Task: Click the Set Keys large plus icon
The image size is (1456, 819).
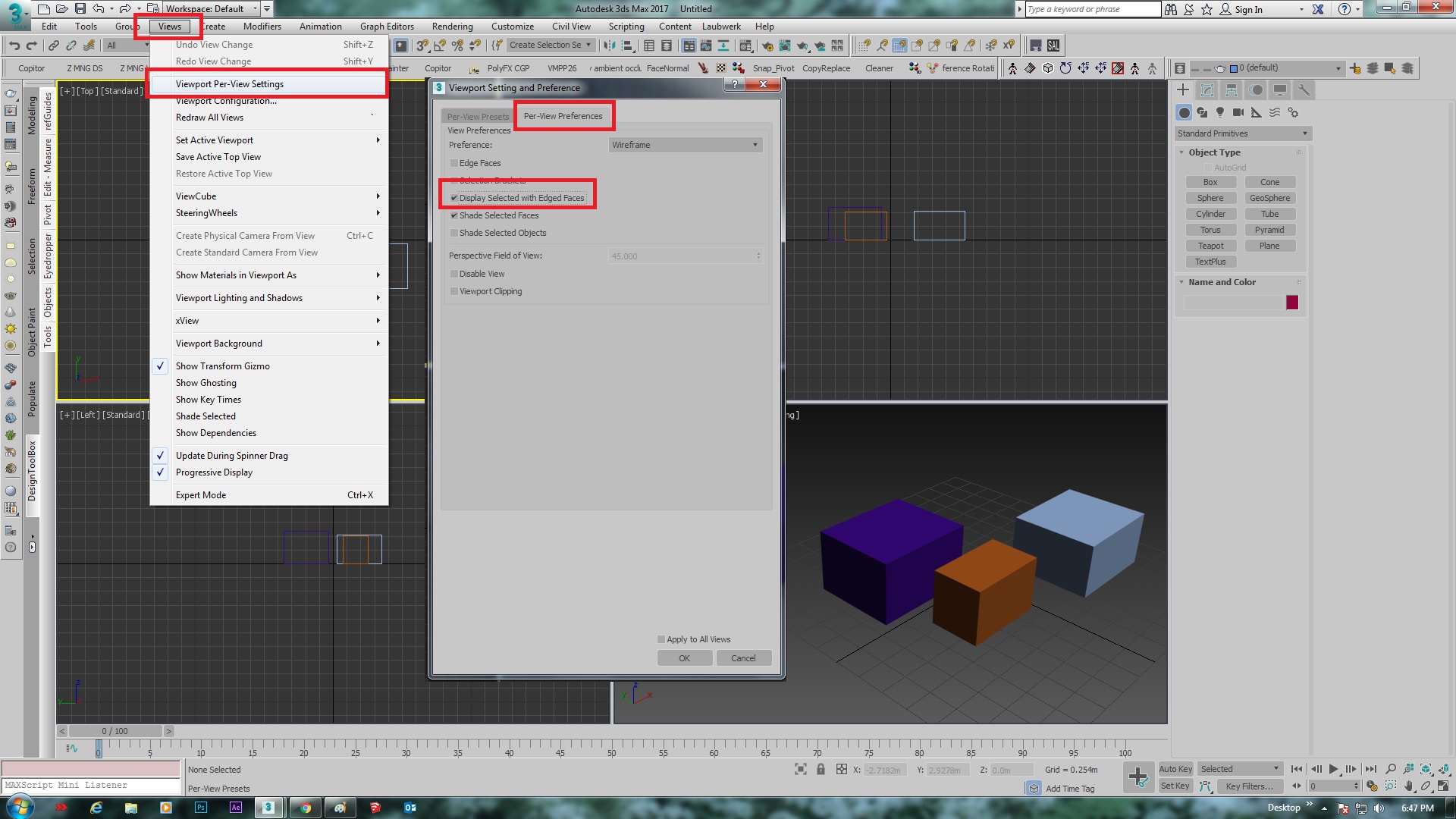Action: pos(1137,777)
